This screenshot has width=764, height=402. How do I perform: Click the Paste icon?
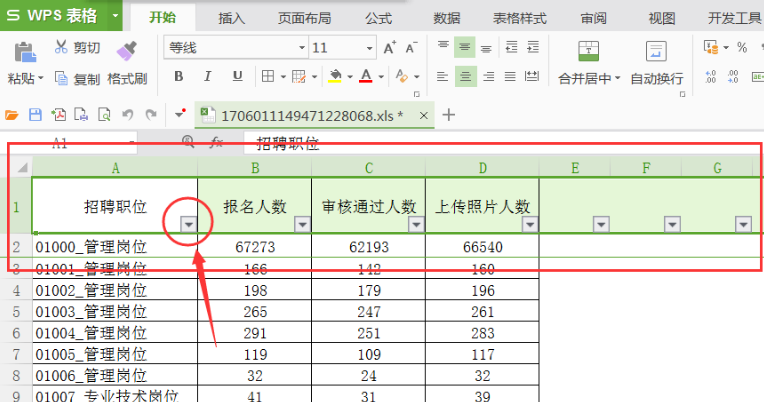[x=25, y=53]
